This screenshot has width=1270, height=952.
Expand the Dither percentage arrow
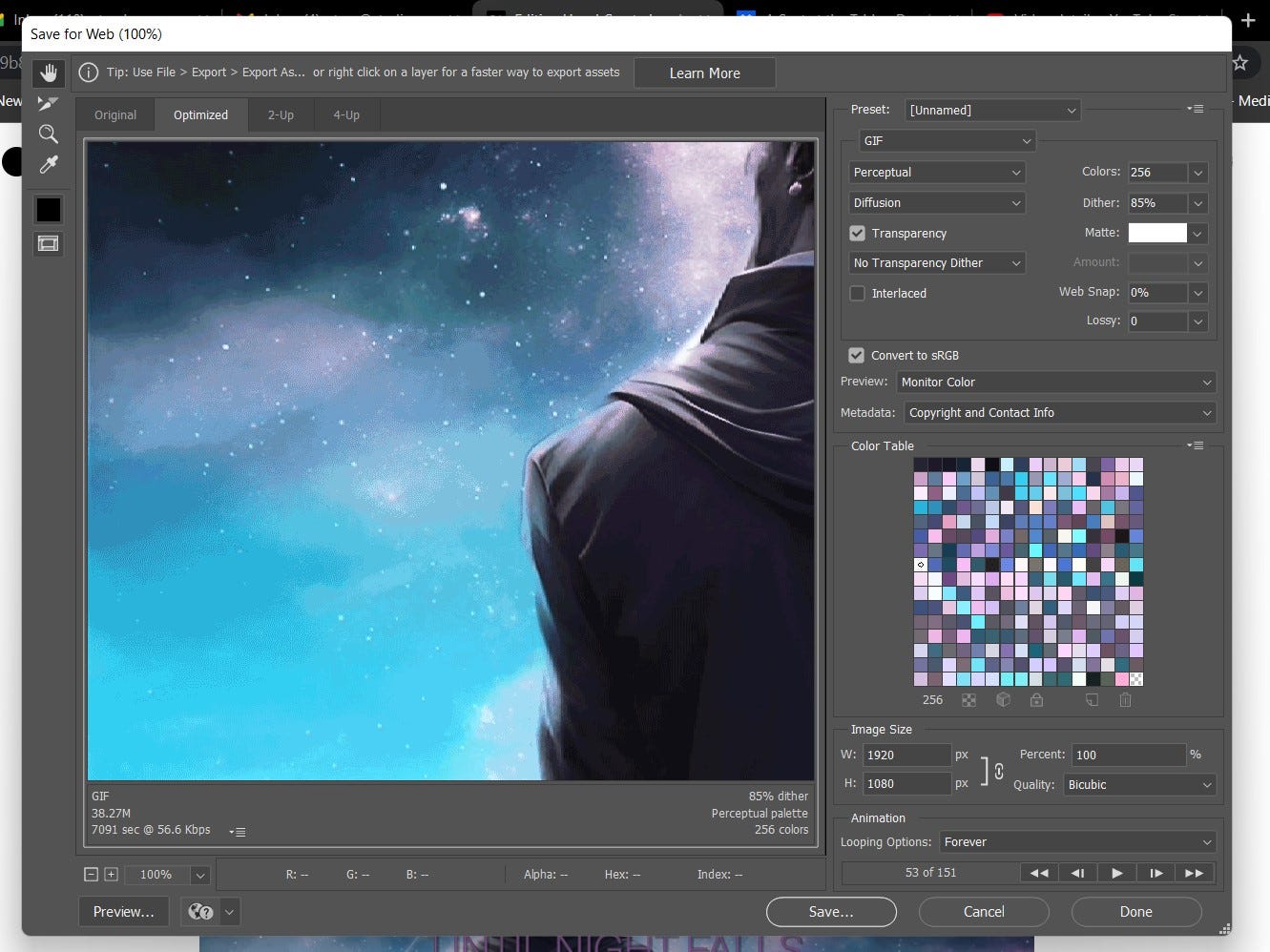tap(1198, 203)
